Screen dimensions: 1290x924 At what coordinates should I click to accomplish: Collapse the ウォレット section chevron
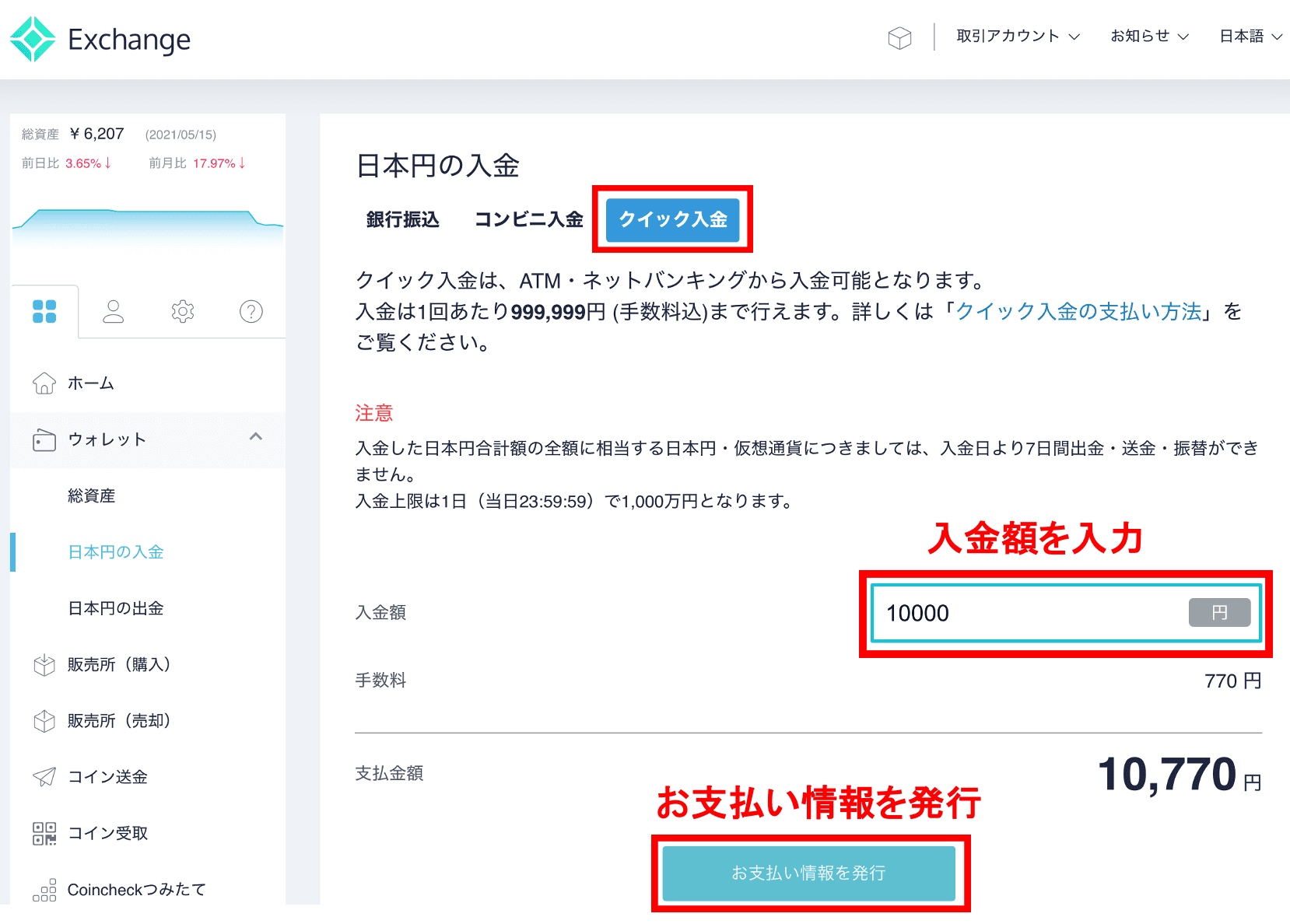point(256,438)
